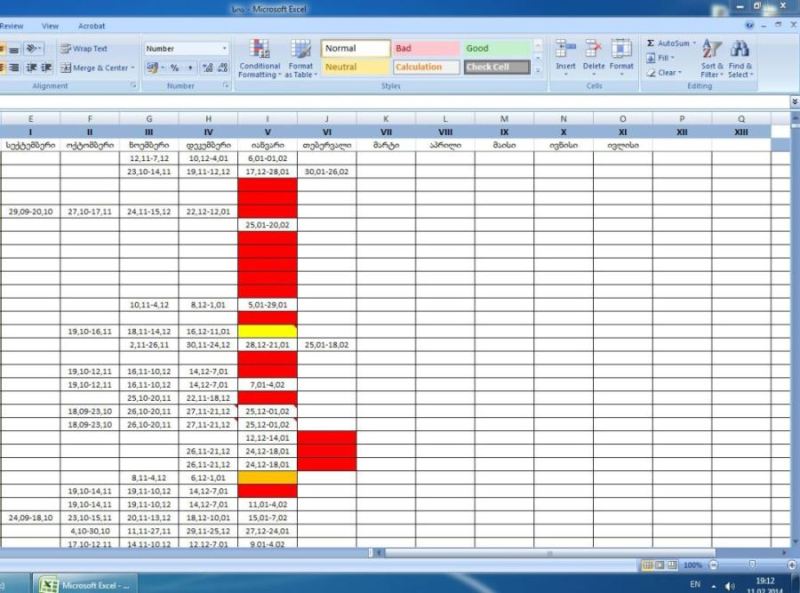Select cell containing 30,01-26,02
Image resolution: width=800 pixels, height=593 pixels.
(x=327, y=171)
